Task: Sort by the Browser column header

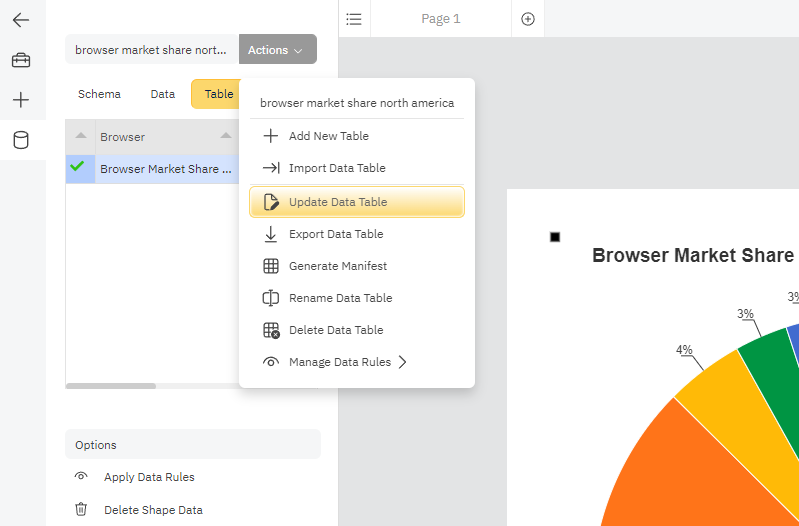Action: [x=123, y=137]
